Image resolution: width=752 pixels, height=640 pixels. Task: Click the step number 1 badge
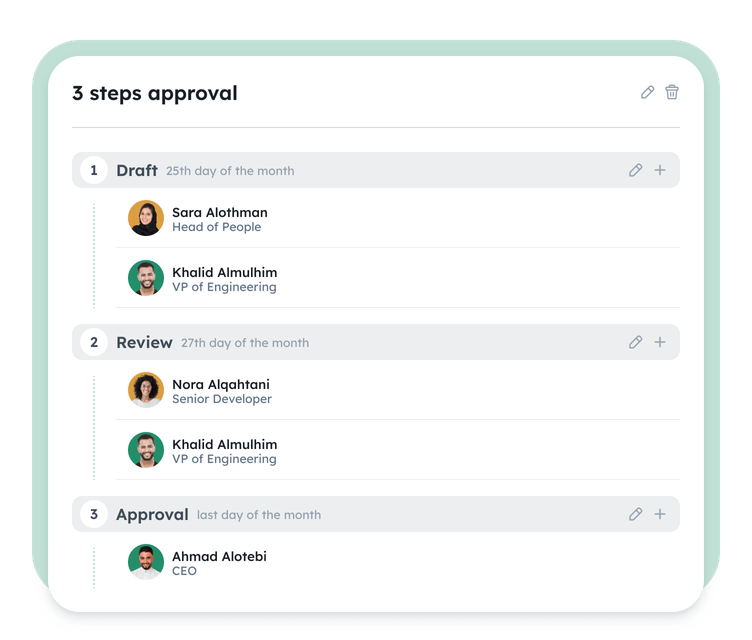click(x=94, y=171)
